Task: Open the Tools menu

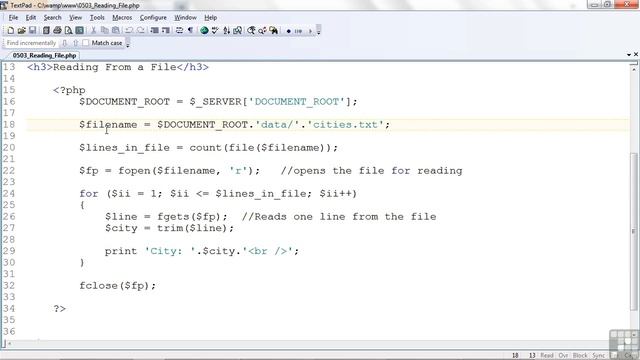Action: point(97,18)
